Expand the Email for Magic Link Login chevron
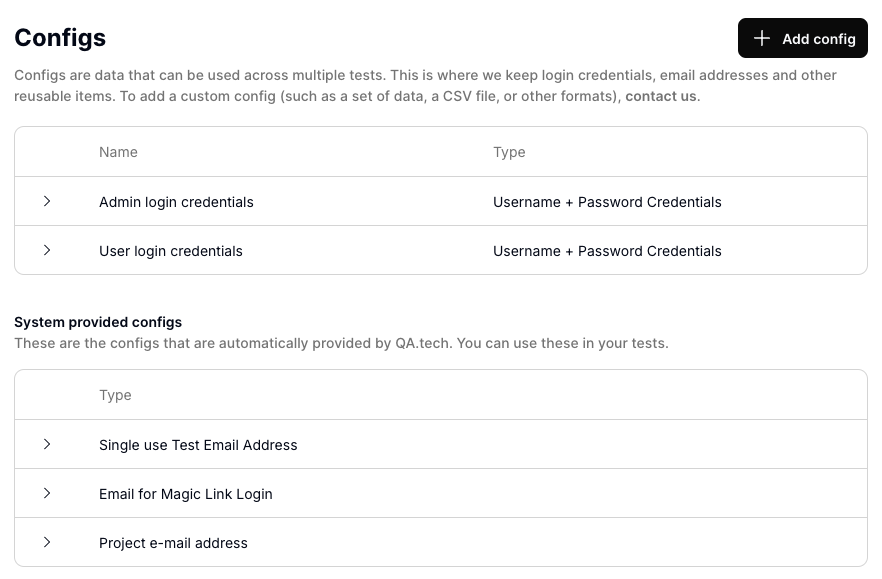Screen dimensions: 882x579 click(x=47, y=494)
